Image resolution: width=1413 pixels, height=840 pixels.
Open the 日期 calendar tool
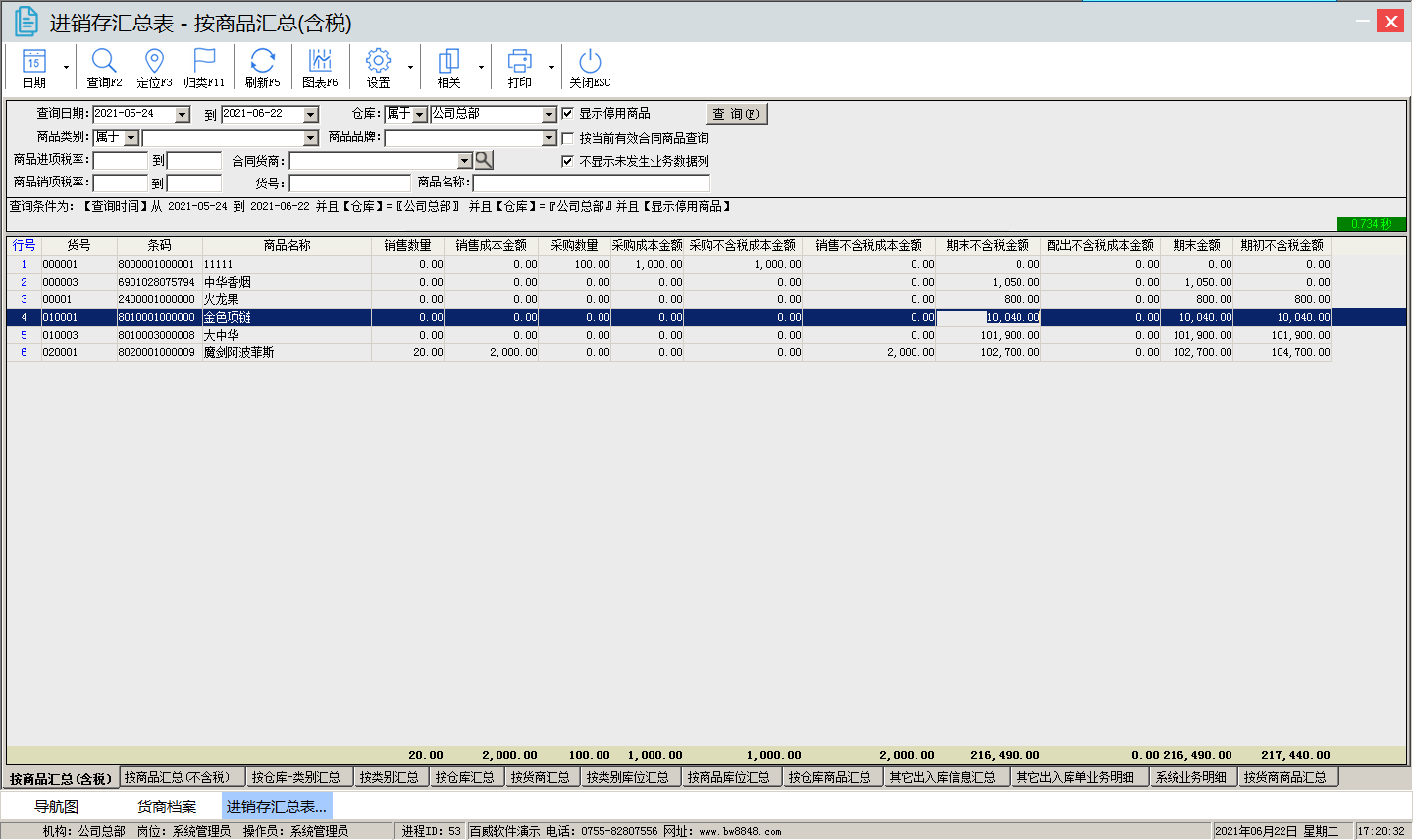[33, 62]
